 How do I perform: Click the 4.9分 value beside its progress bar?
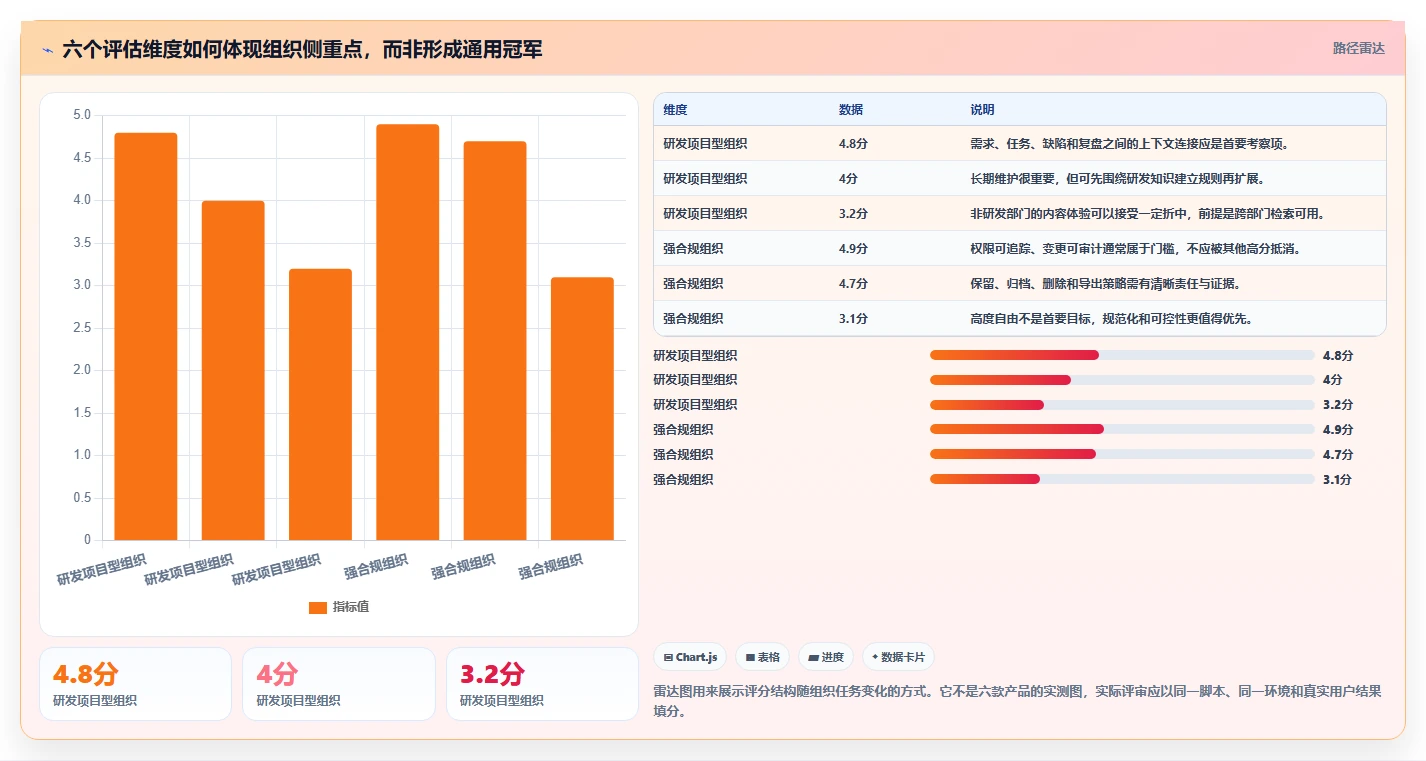(1338, 430)
